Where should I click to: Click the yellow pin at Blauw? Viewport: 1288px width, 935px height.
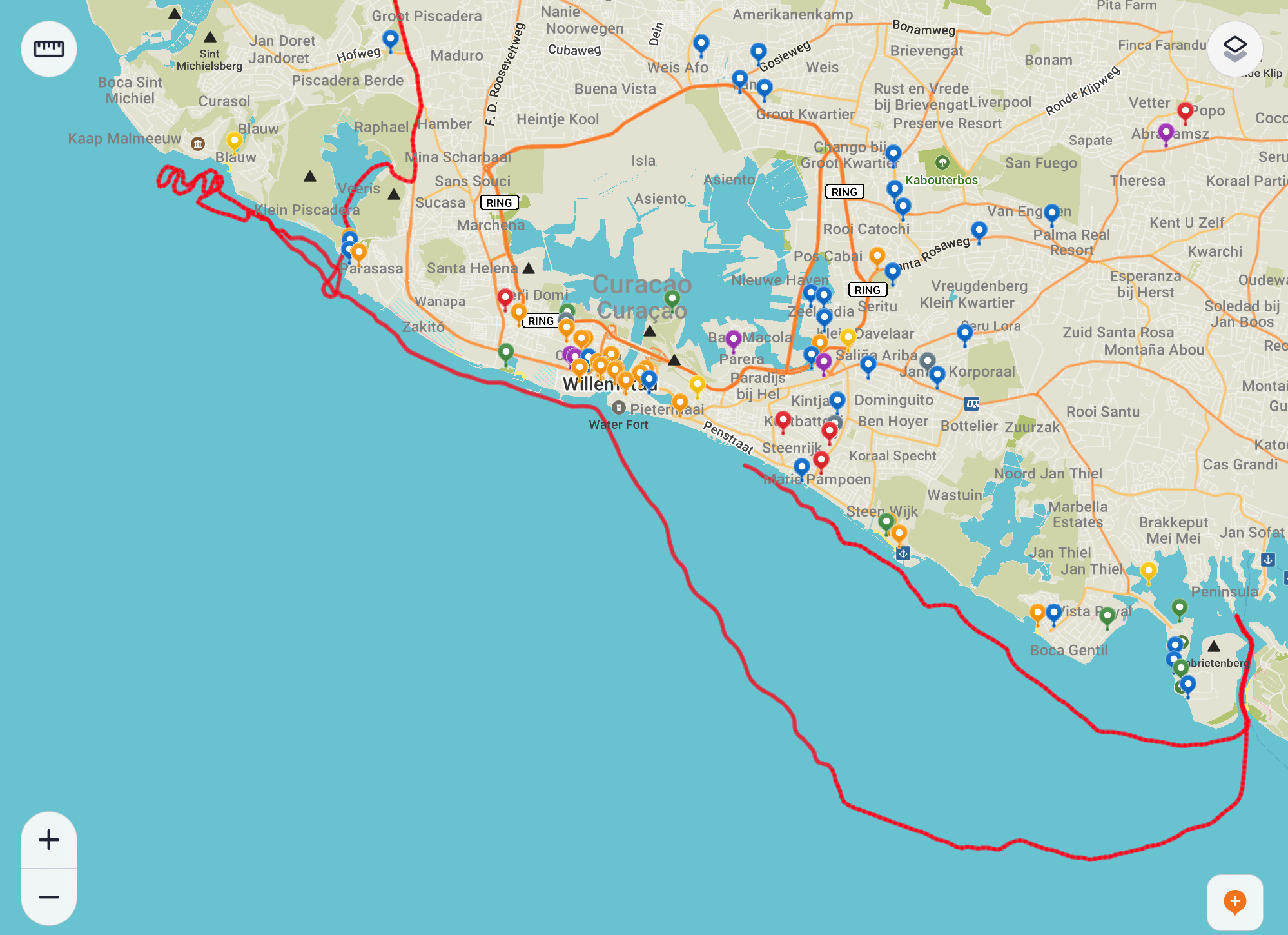pyautogui.click(x=234, y=141)
